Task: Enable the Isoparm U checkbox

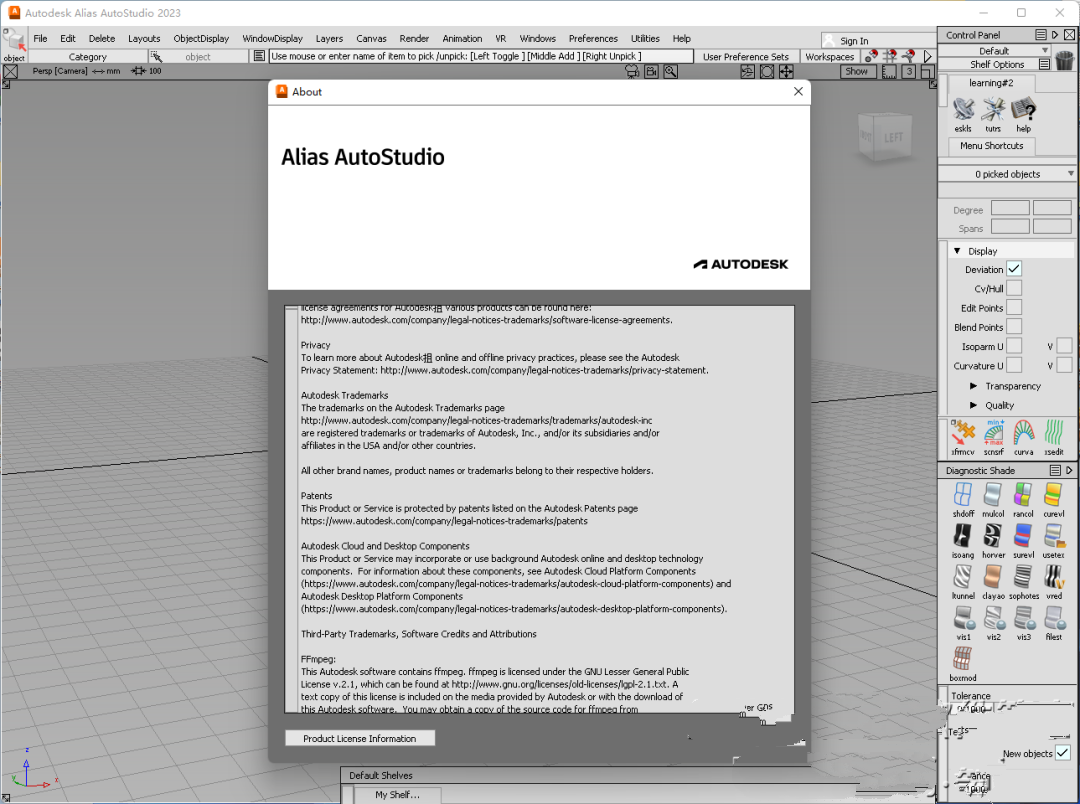Action: pyautogui.click(x=1014, y=346)
